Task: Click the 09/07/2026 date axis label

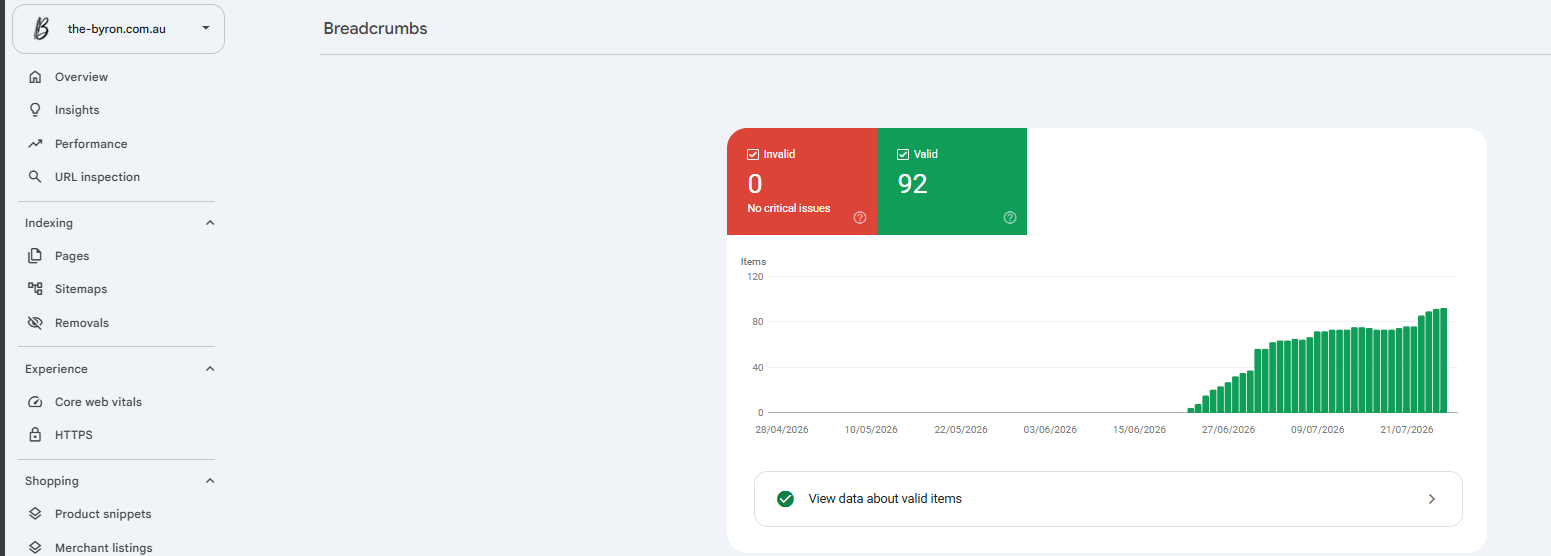Action: pyautogui.click(x=1318, y=430)
